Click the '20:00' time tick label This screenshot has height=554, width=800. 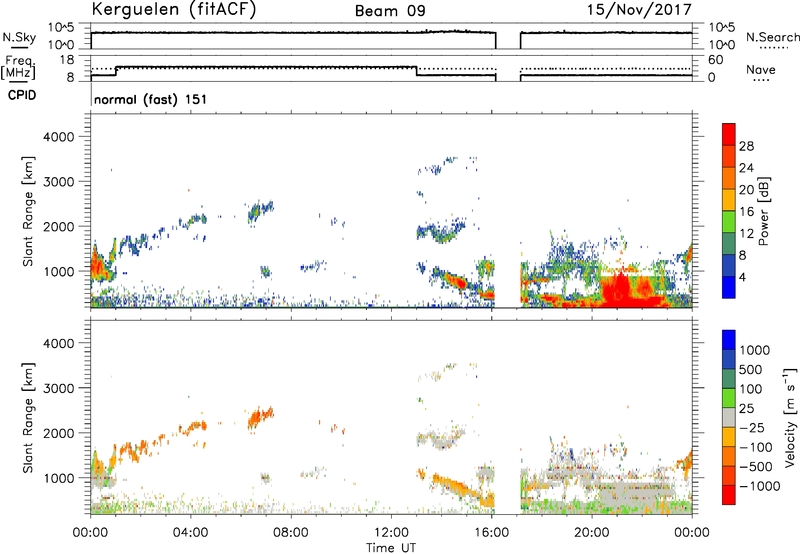tap(591, 533)
